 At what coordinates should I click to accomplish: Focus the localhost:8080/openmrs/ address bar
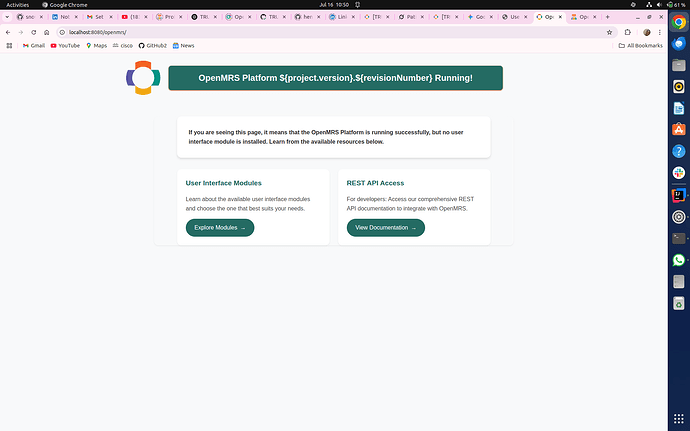[x=337, y=32]
